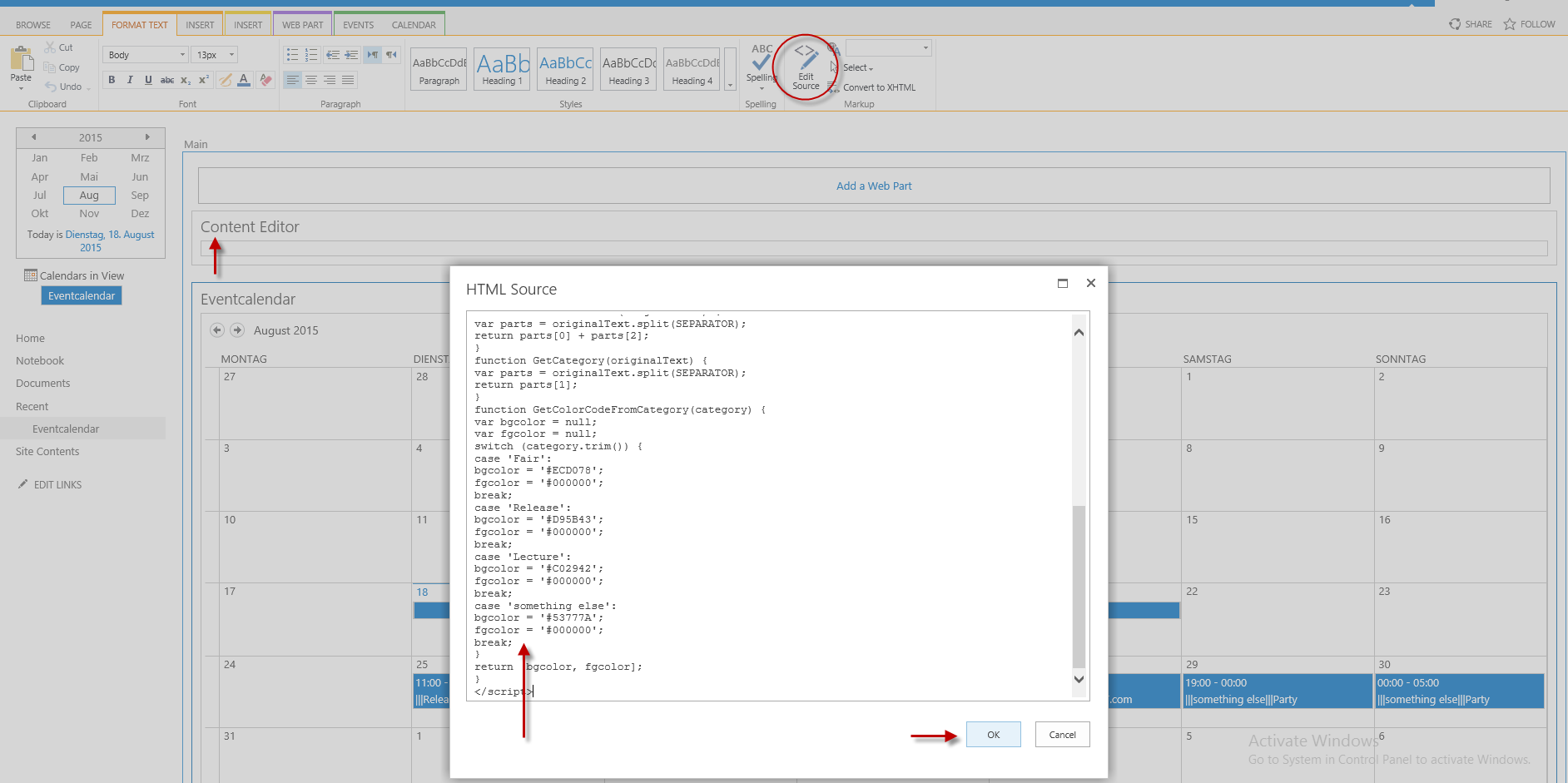Click Add a Web Part link

[x=874, y=186]
